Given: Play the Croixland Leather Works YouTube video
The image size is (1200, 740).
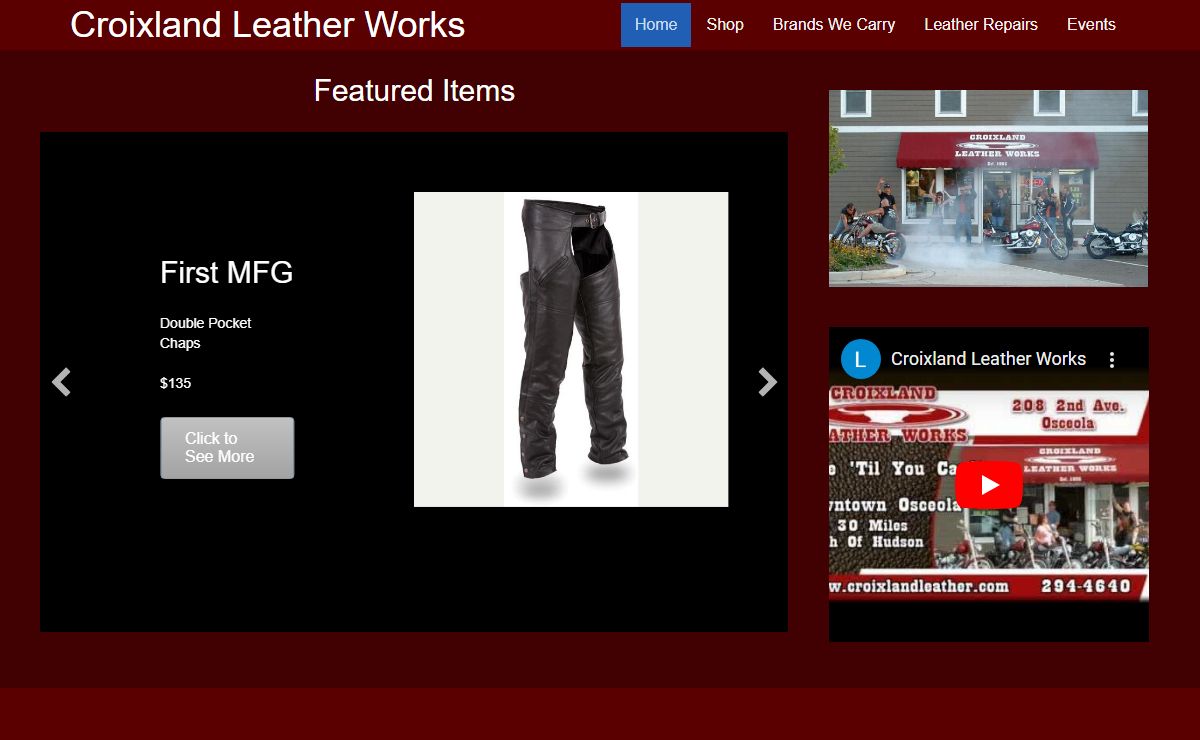Looking at the screenshot, I should [x=989, y=485].
